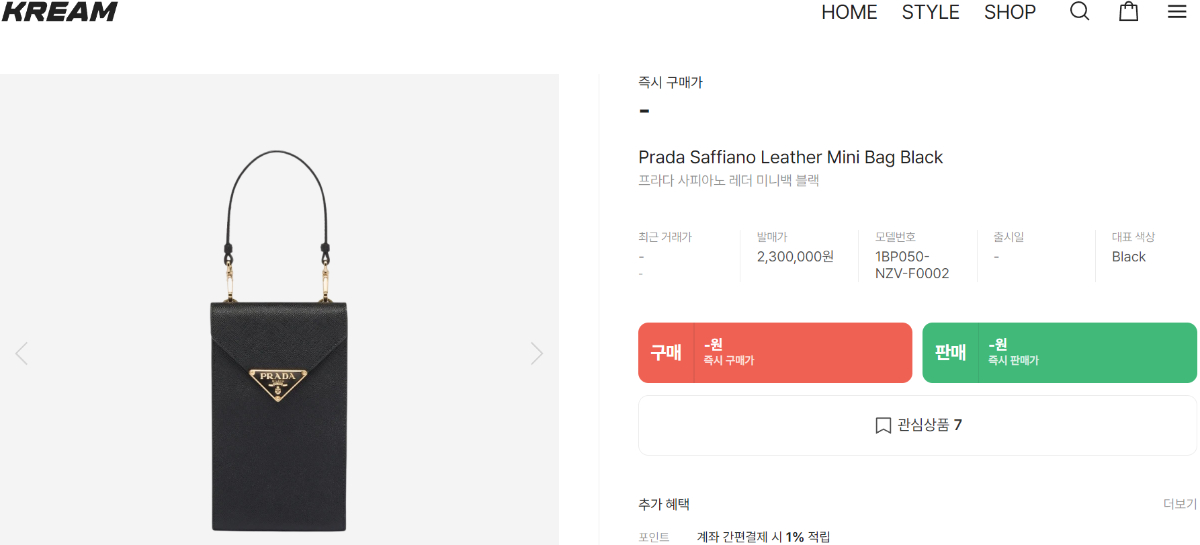
Task: Click the 2,300,000원 release price
Action: pyautogui.click(x=795, y=257)
